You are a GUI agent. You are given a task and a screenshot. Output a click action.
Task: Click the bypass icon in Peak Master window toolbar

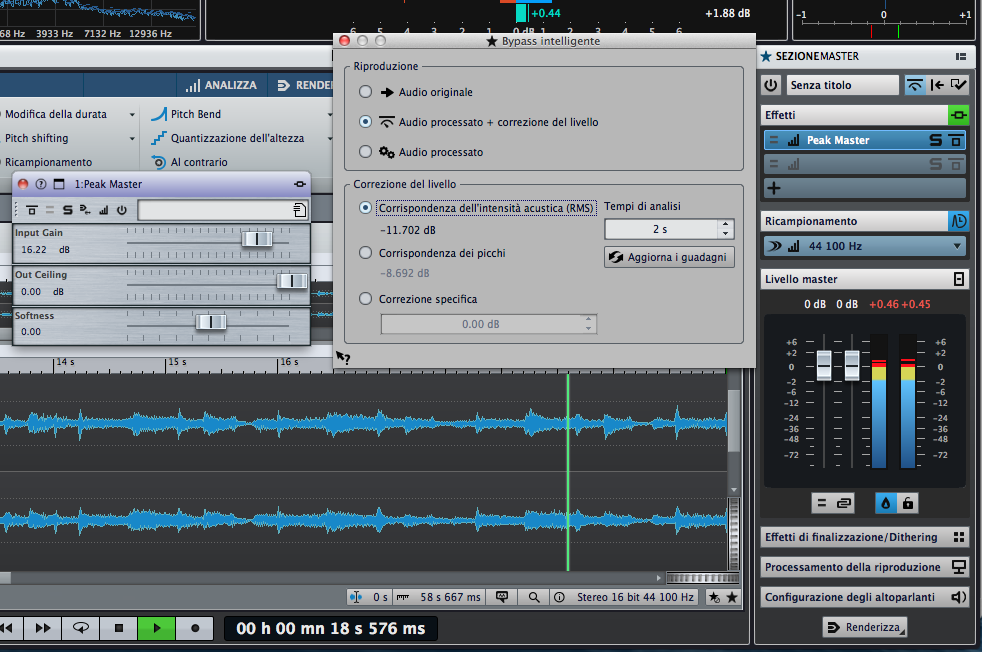click(x=32, y=210)
